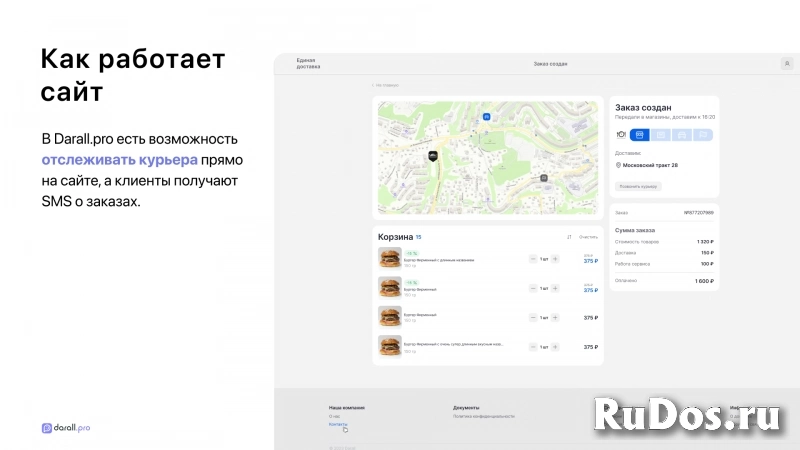The width and height of the screenshot is (800, 450).
Task: Select the active store step in progress bar
Action: 639,135
